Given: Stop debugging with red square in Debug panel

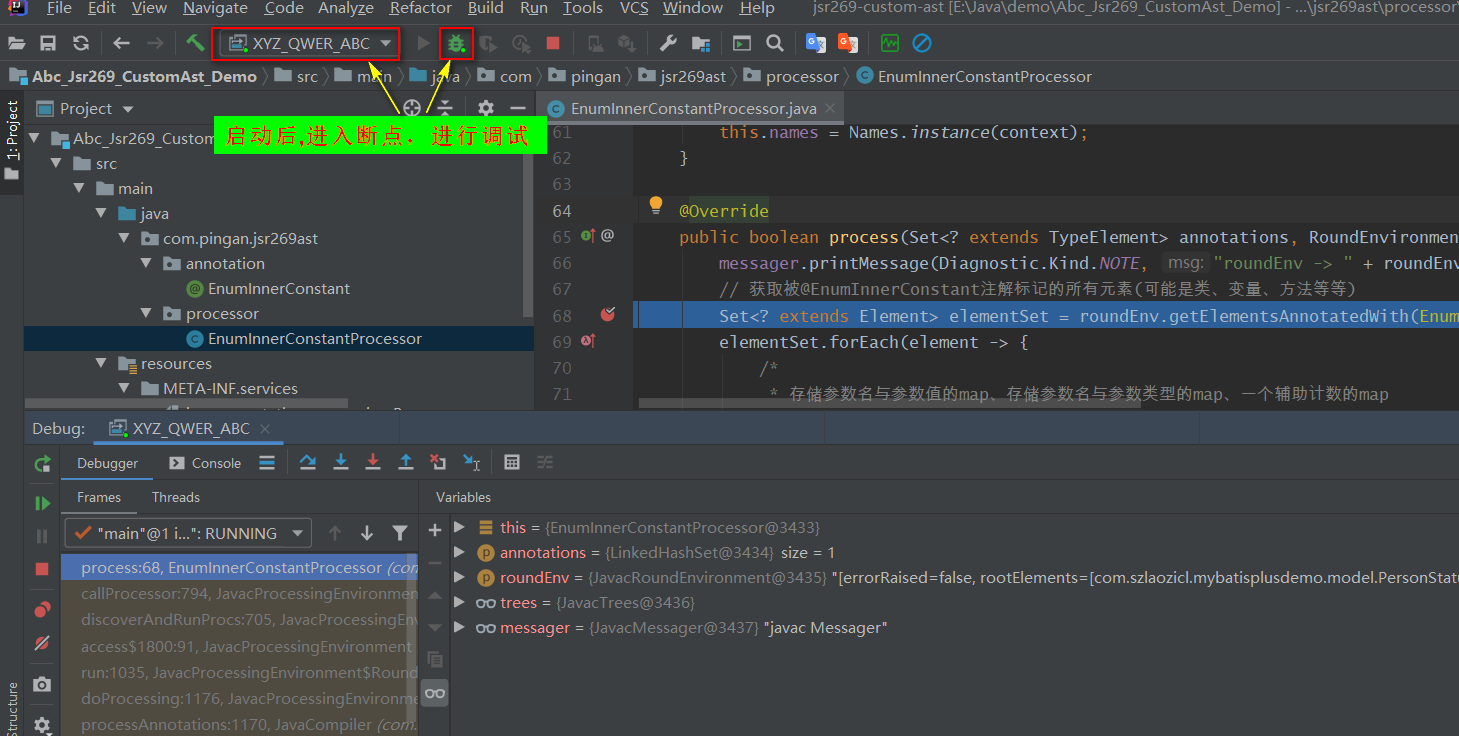Looking at the screenshot, I should 42,569.
